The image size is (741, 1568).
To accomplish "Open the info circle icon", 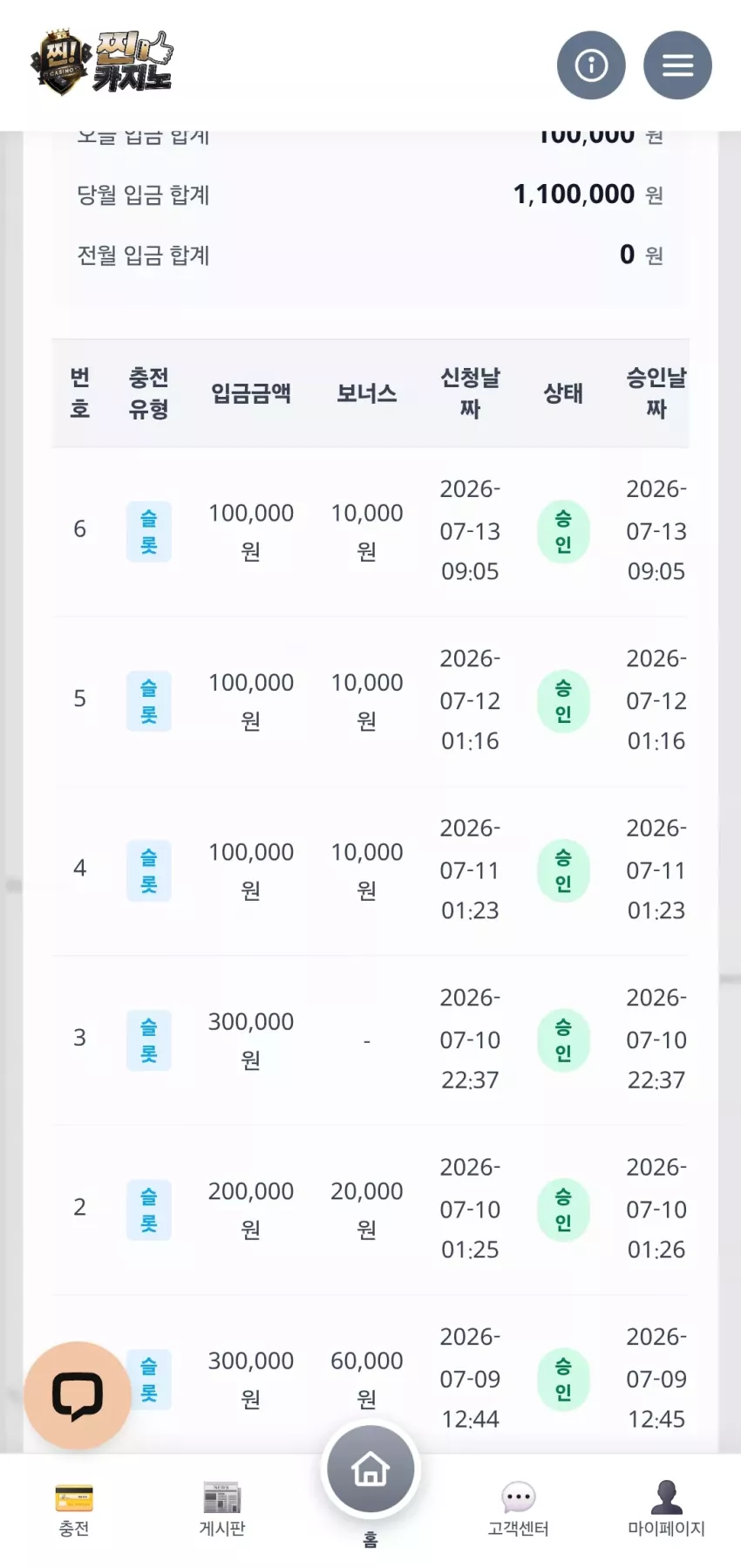I will tap(591, 65).
